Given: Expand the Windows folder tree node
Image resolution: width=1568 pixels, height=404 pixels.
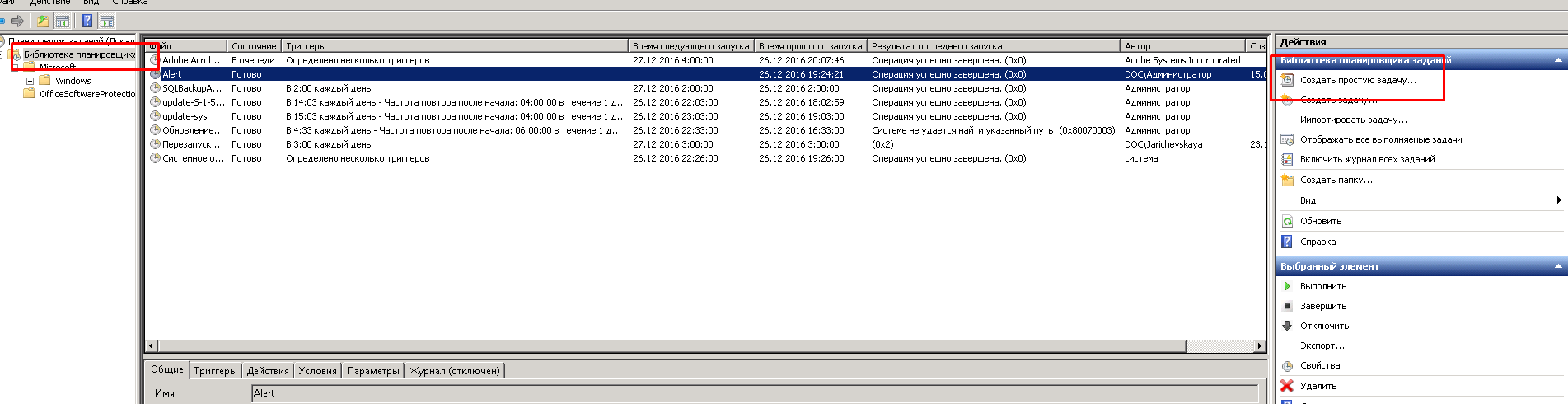Looking at the screenshot, I should click(x=30, y=81).
